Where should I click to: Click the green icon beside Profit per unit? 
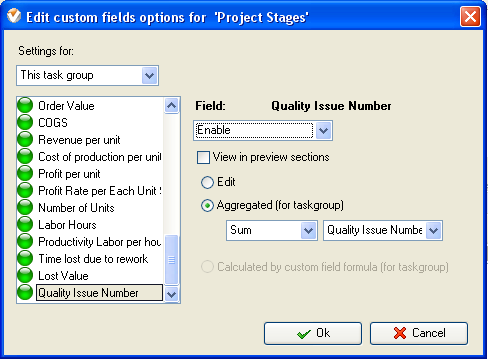[x=25, y=173]
